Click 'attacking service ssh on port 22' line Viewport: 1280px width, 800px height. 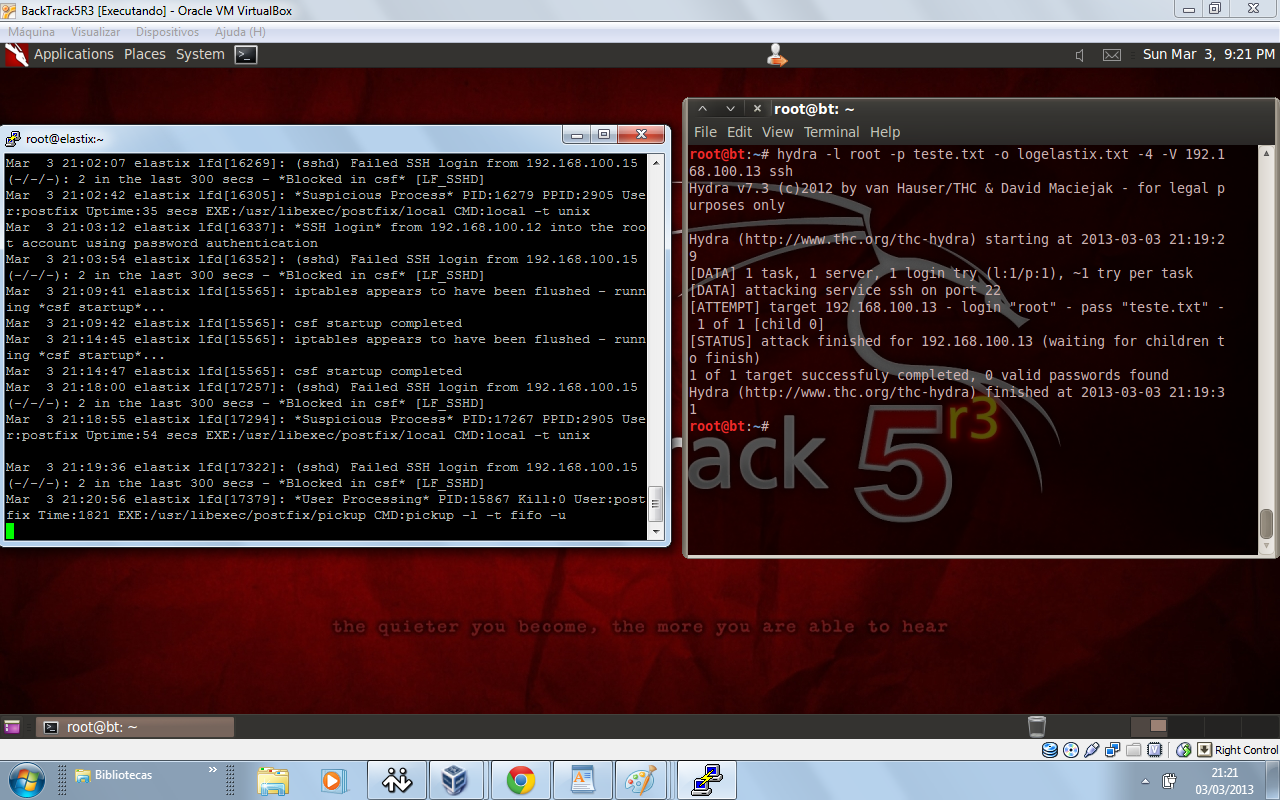(845, 290)
